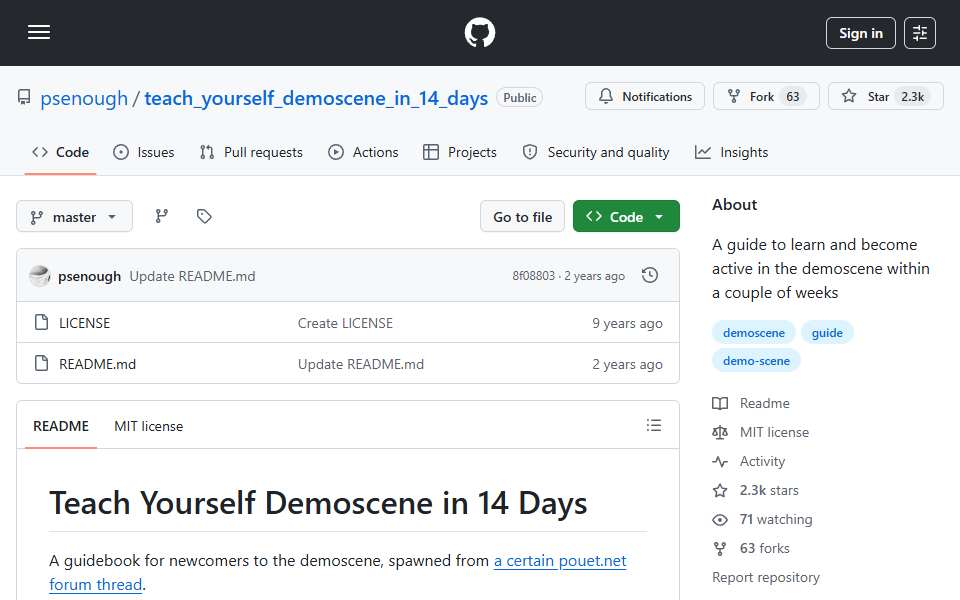Open commit hash 8f08803
The width and height of the screenshot is (960, 600).
tap(533, 276)
